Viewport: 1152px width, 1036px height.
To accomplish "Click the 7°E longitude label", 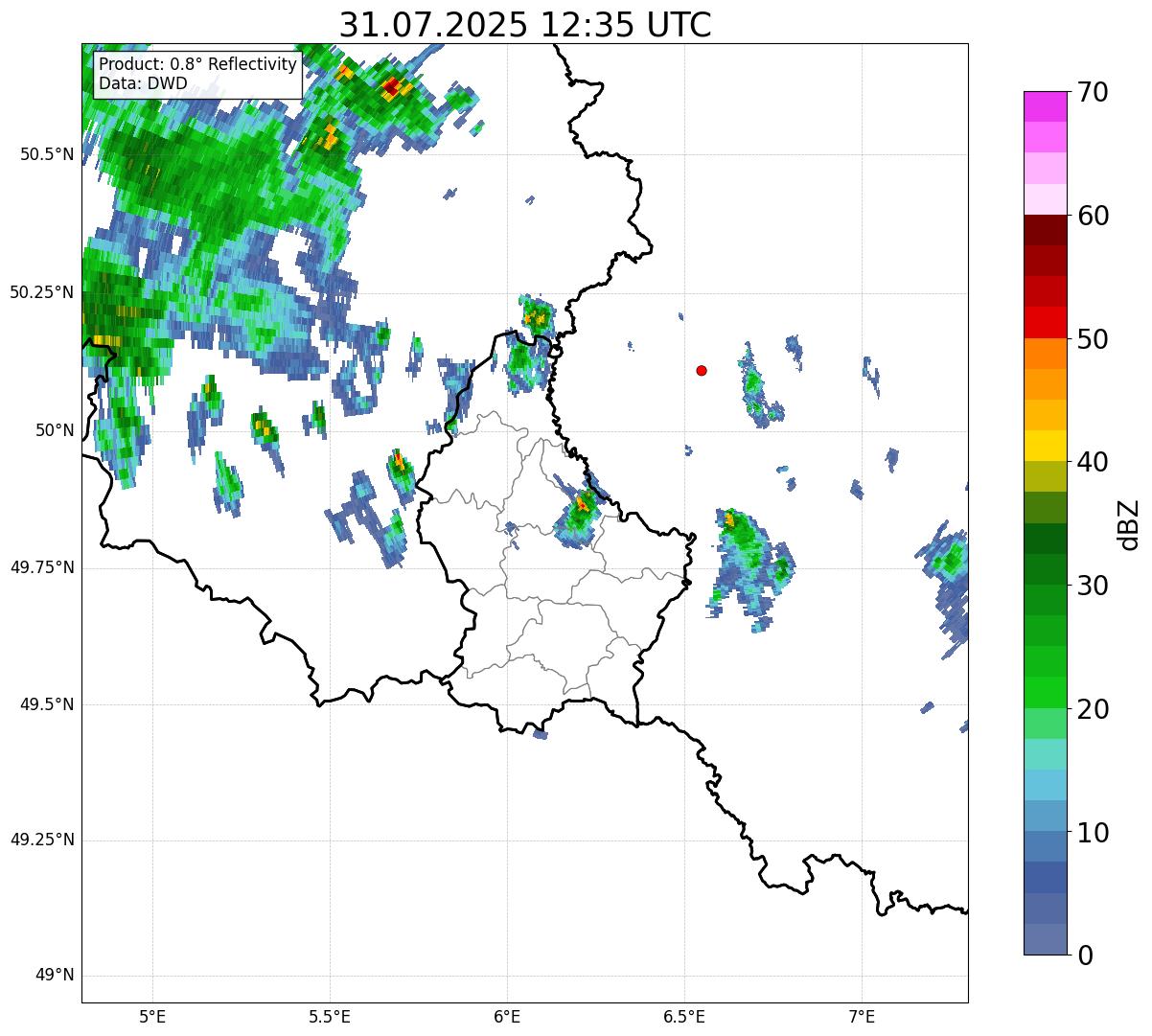I will (862, 1016).
